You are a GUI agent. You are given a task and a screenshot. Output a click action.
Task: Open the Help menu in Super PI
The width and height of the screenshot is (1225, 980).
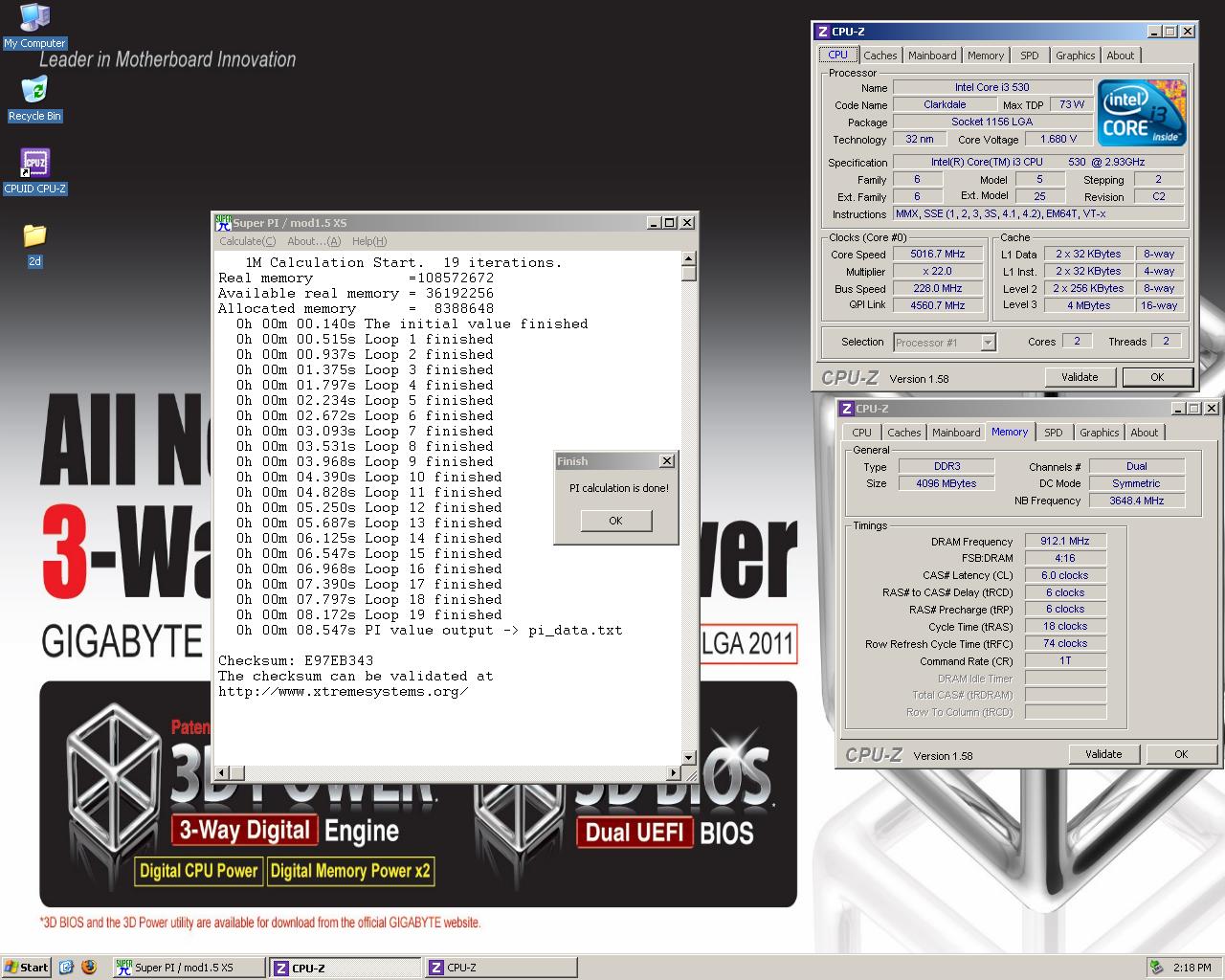[x=369, y=241]
